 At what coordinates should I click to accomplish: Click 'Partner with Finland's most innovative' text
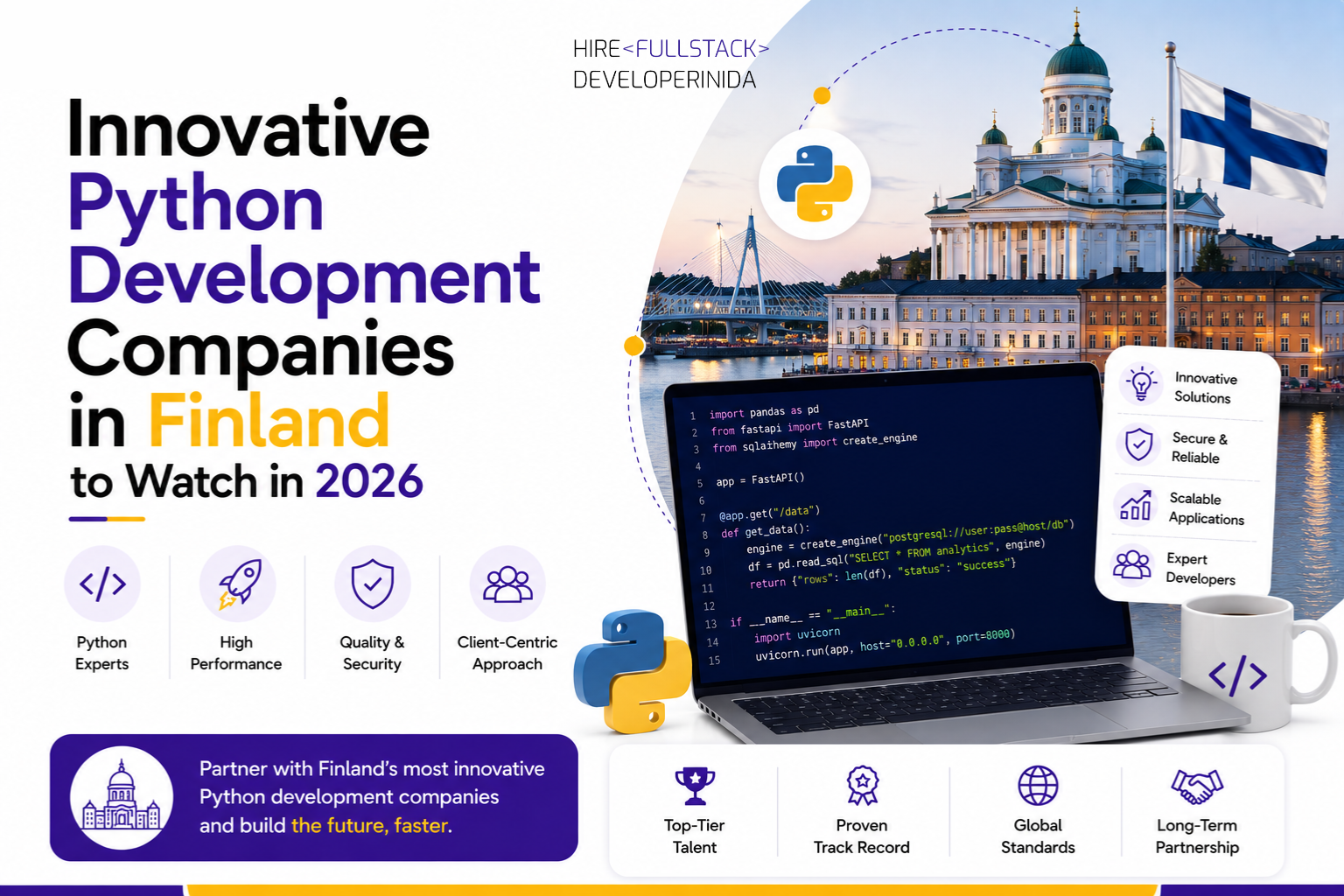[x=372, y=768]
